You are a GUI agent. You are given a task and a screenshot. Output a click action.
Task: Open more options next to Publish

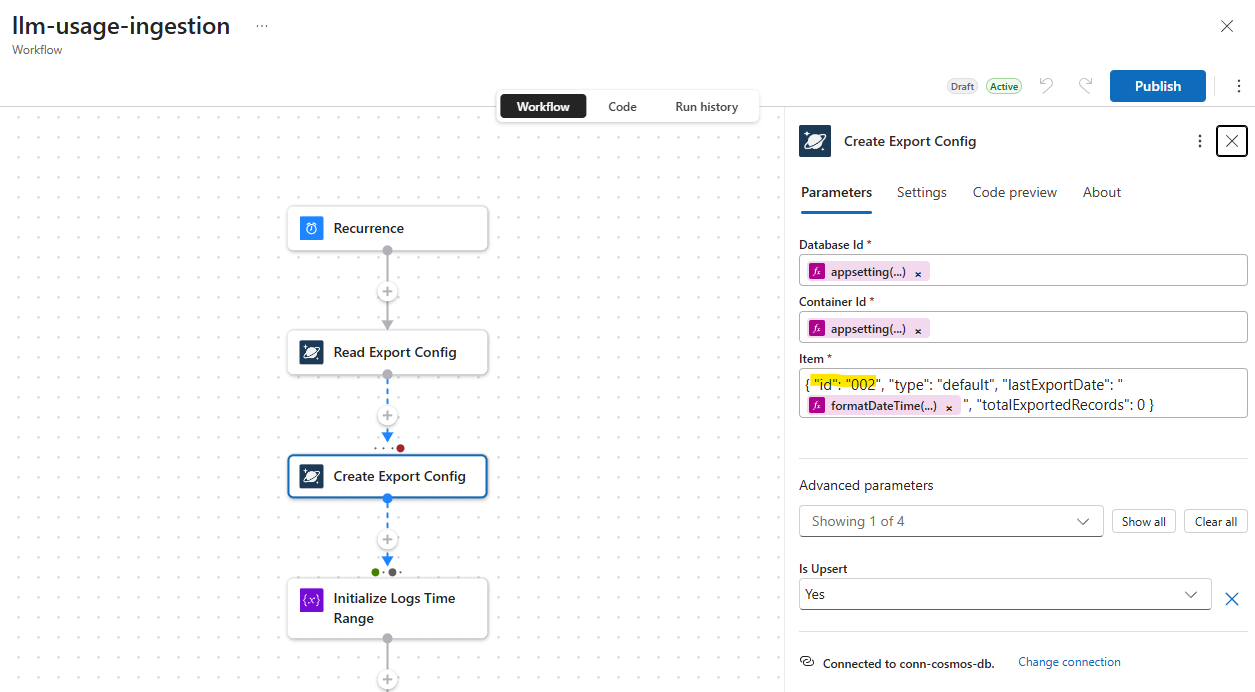point(1239,86)
